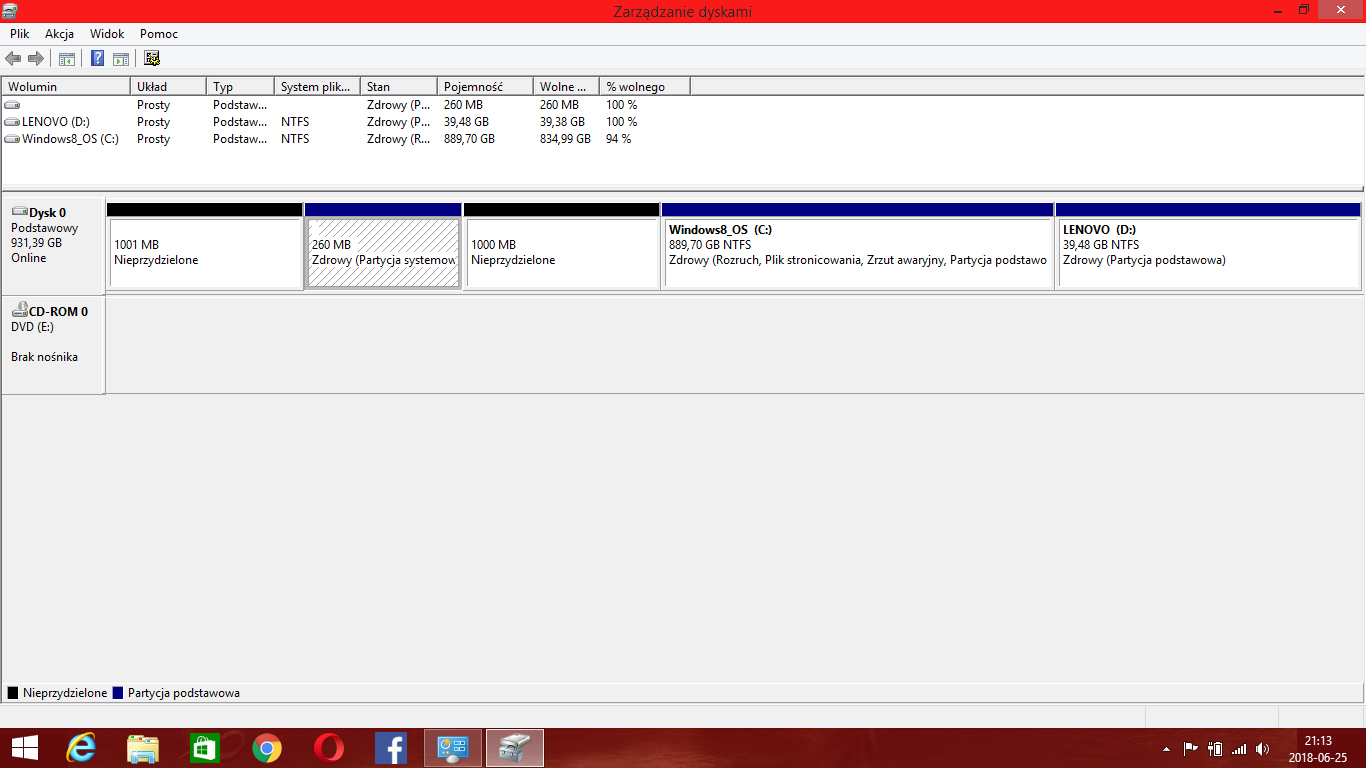Show hidden icons in the system tray
1366x768 pixels.
click(x=1166, y=748)
